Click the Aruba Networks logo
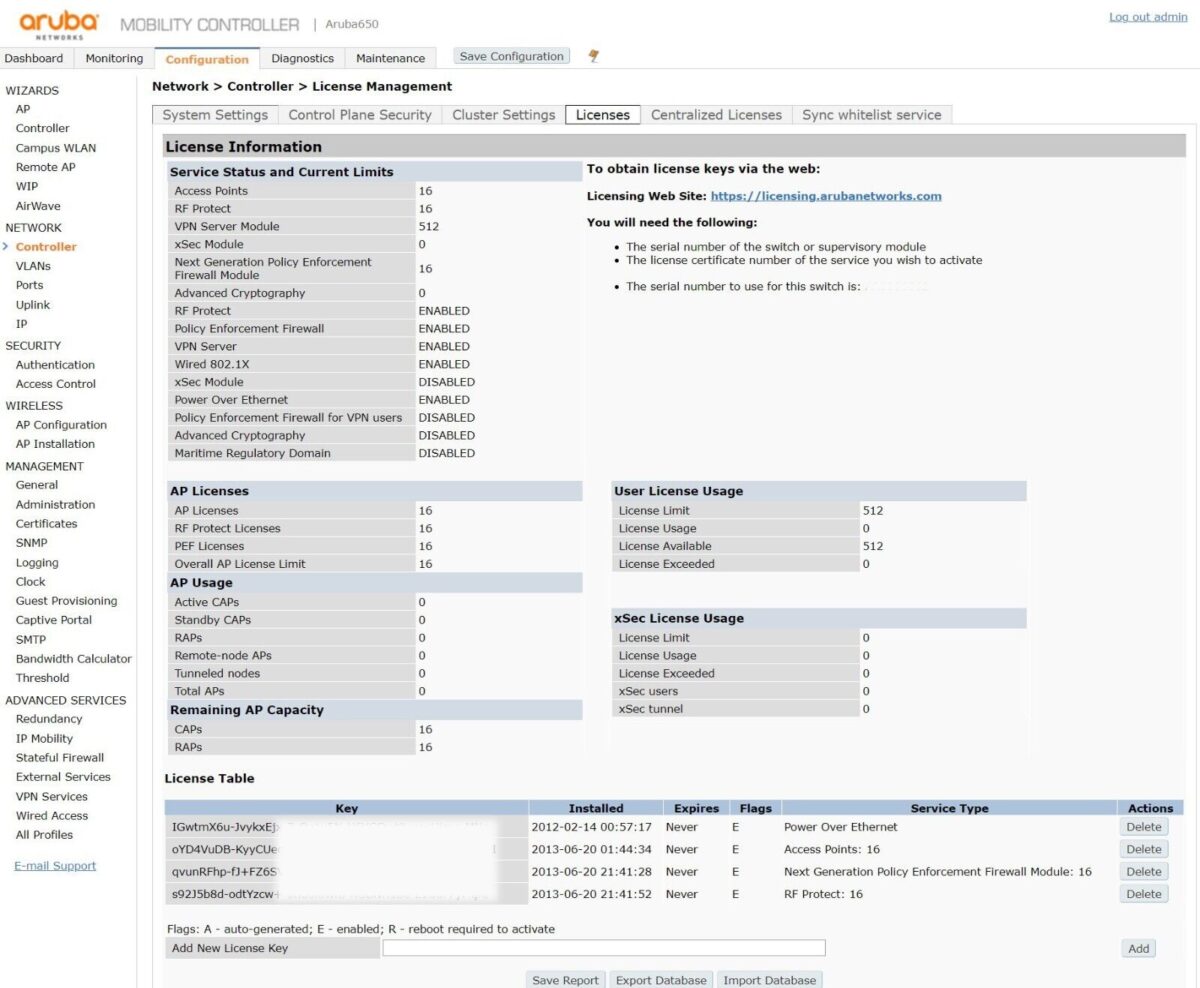The image size is (1200, 988). click(58, 24)
